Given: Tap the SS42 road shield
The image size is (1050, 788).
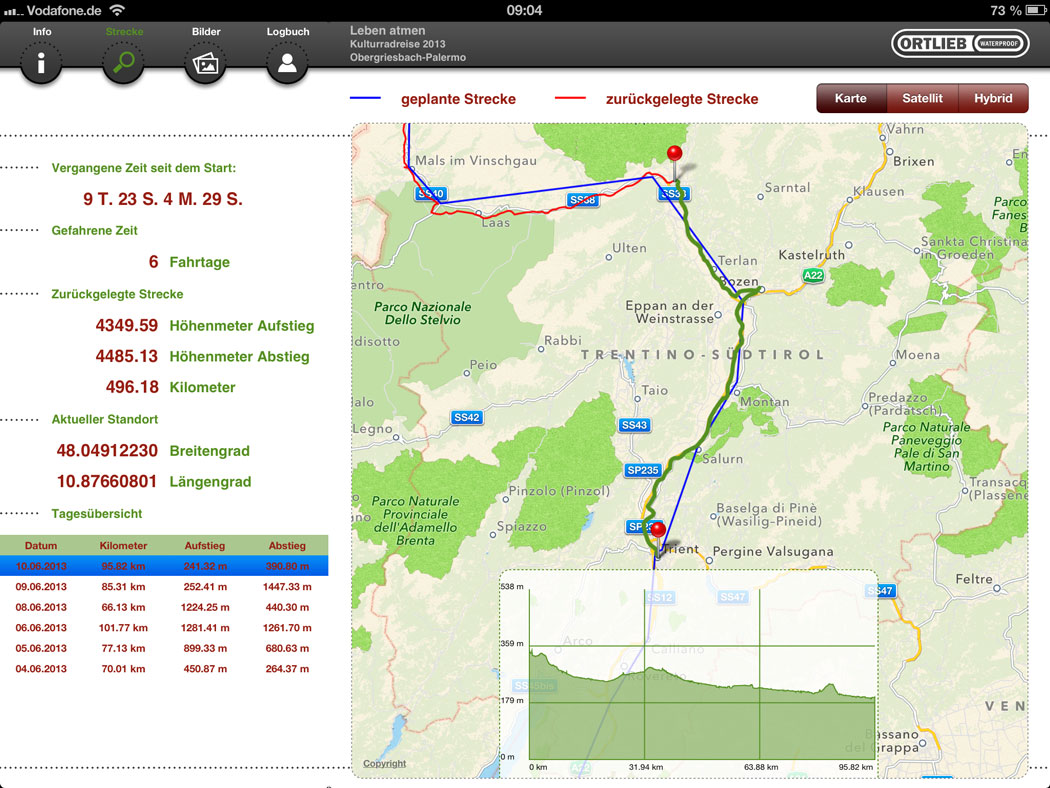Looking at the screenshot, I should pos(466,418).
